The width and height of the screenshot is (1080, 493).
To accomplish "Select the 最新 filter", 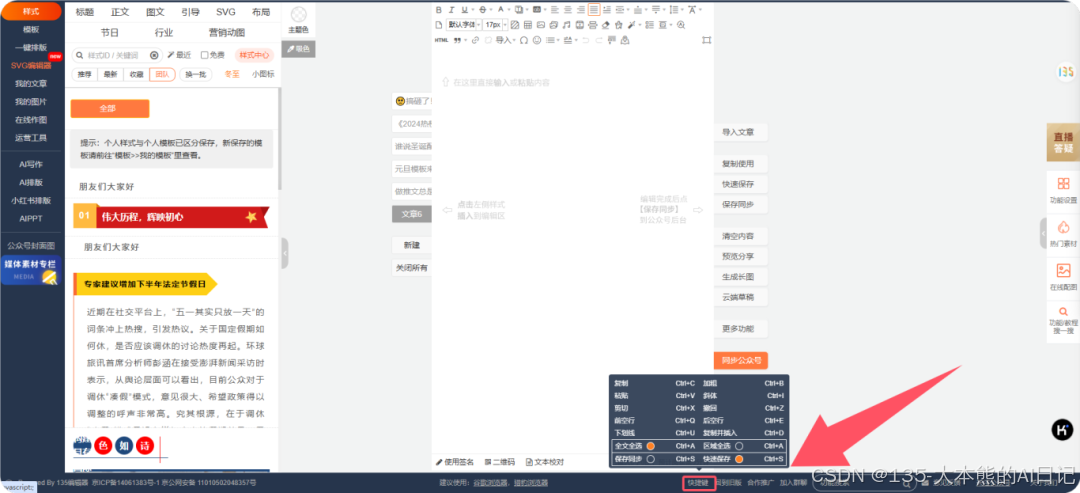I will point(110,74).
